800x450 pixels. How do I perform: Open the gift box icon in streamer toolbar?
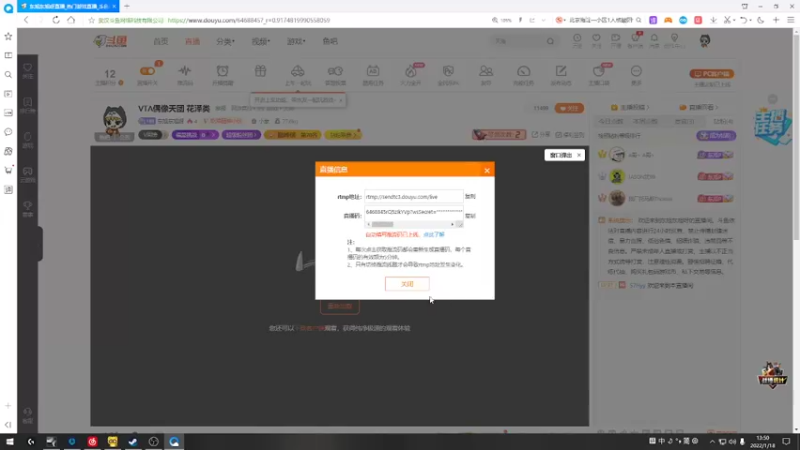pos(260,71)
